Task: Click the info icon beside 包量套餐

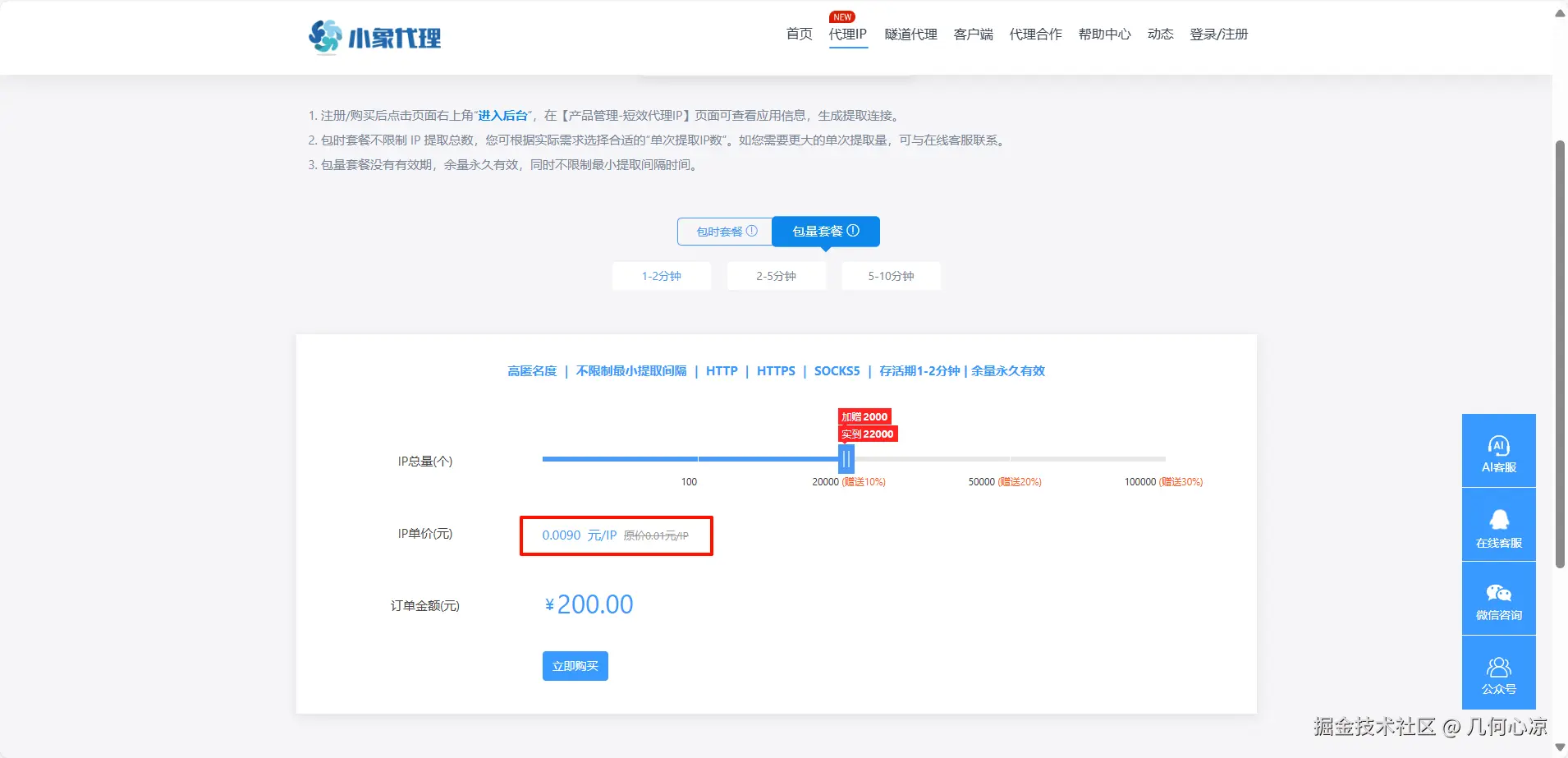Action: 854,231
